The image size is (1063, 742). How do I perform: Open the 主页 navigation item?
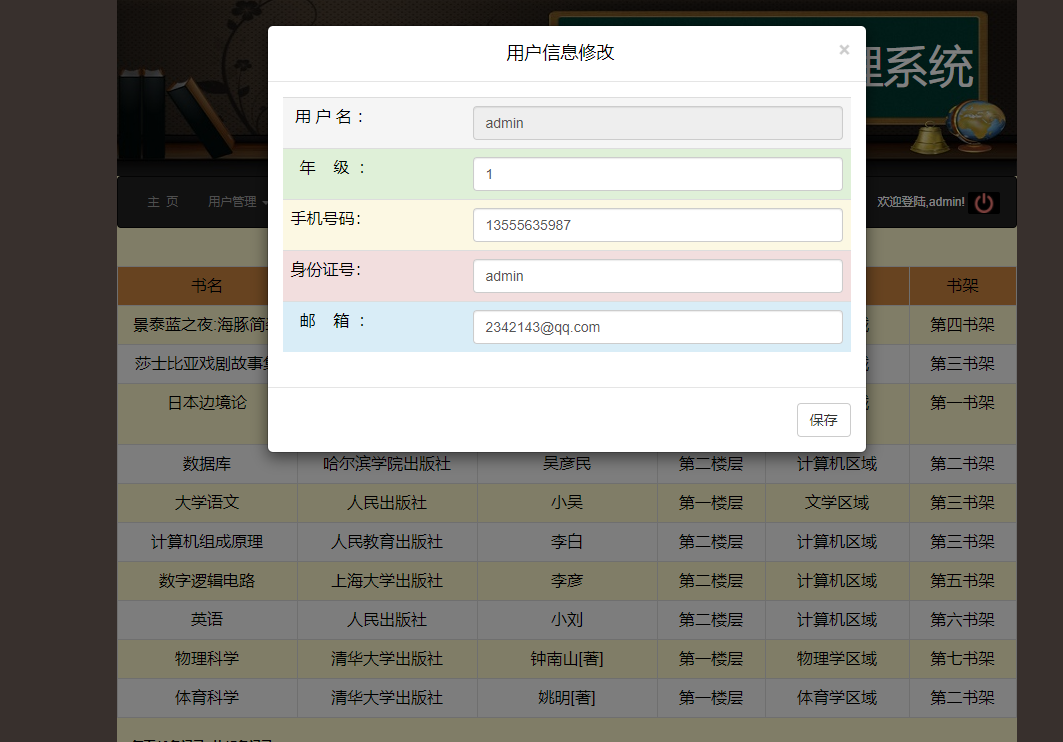(162, 201)
